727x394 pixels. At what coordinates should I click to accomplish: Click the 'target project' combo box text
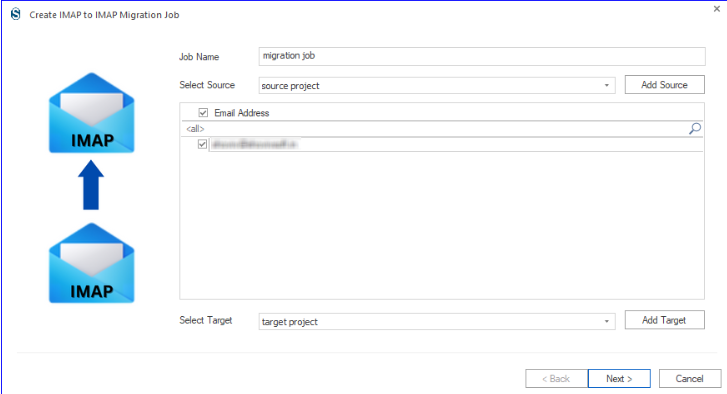click(289, 322)
